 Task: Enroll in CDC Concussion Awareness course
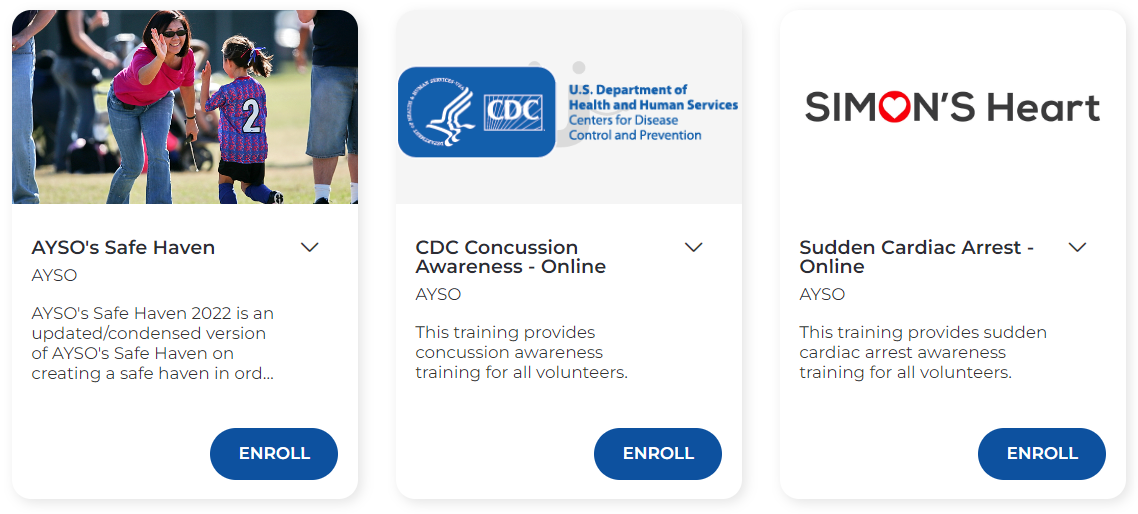pos(658,454)
